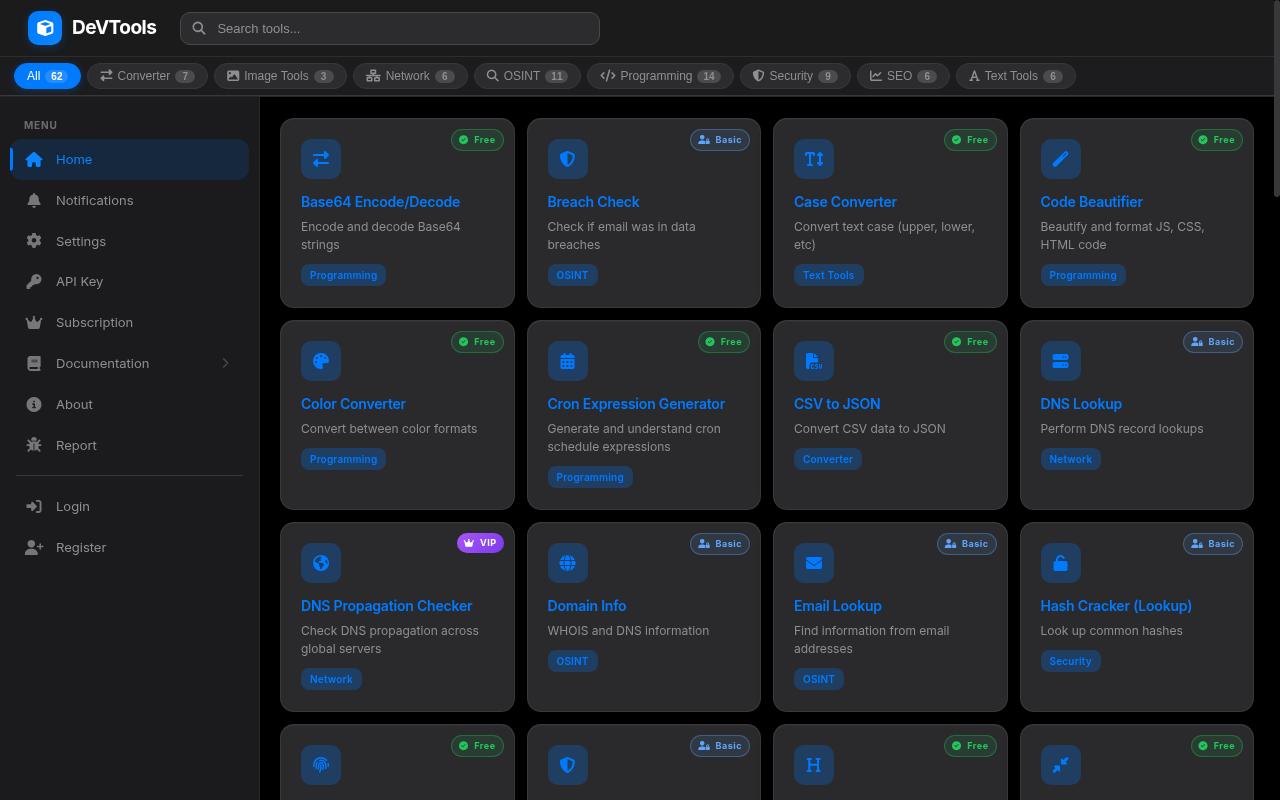Filter tools by Converter category
This screenshot has height=800, width=1280.
tap(147, 76)
